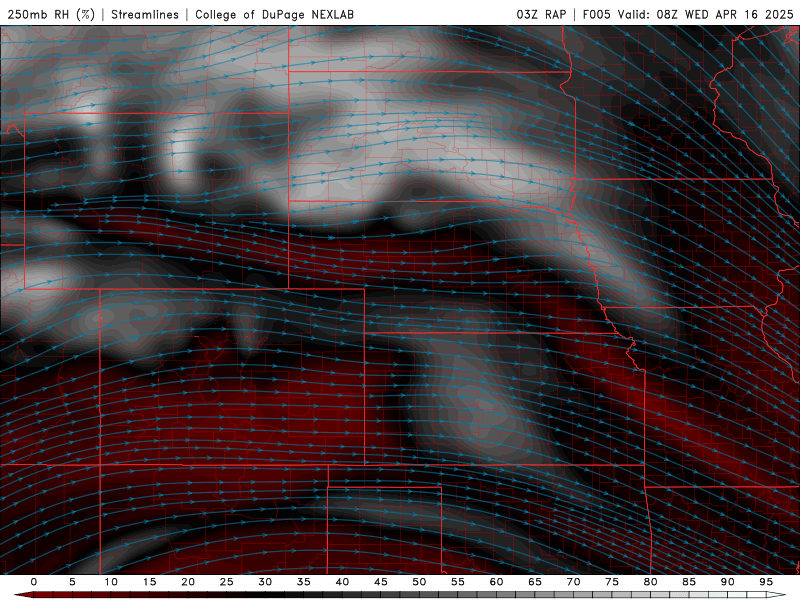Viewport: 800px width, 600px height.
Task: Click the '20' label on color scale
Action: pyautogui.click(x=188, y=582)
